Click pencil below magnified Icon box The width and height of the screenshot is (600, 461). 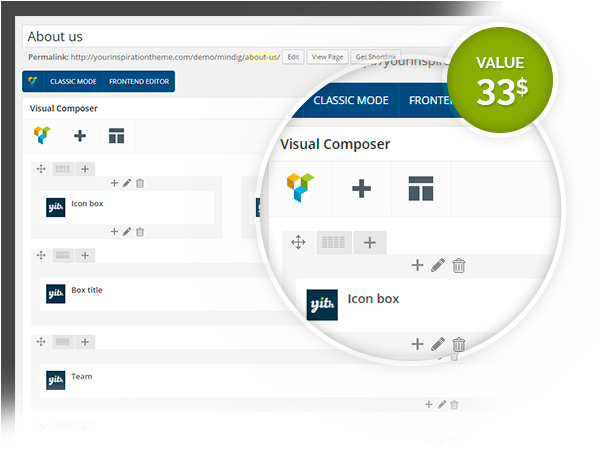(x=438, y=344)
